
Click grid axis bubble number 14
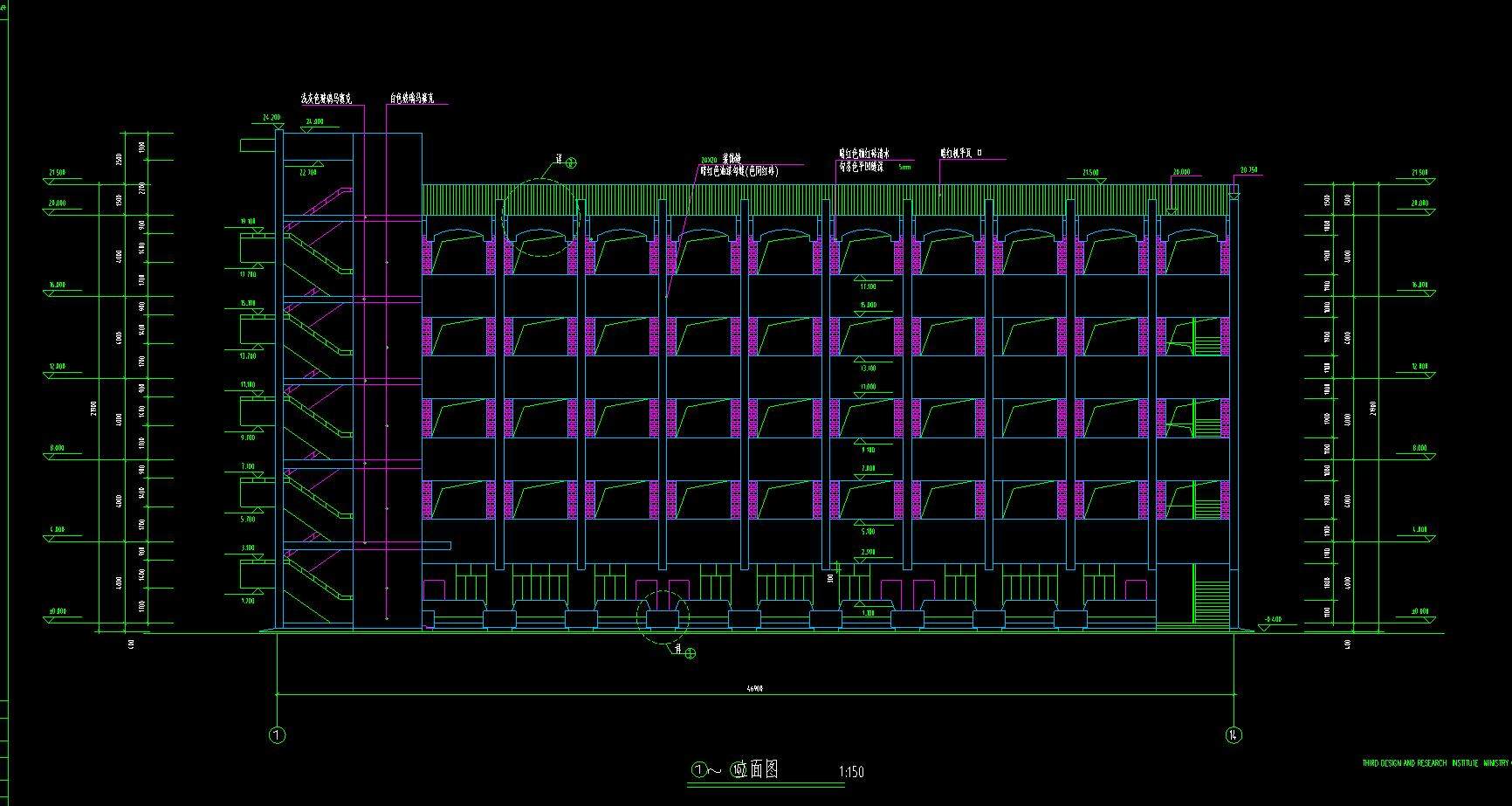(x=1234, y=735)
